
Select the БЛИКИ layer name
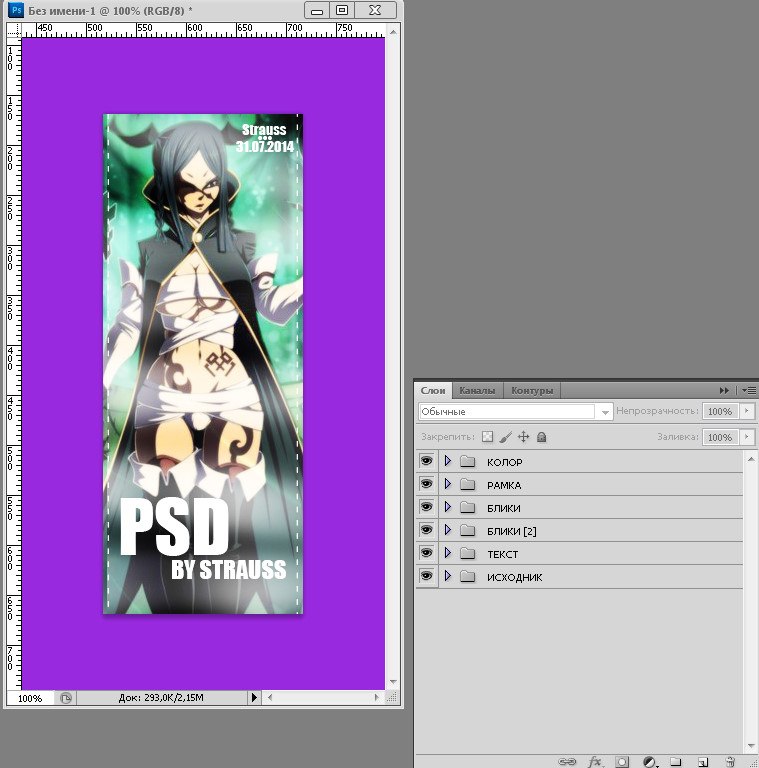click(503, 508)
